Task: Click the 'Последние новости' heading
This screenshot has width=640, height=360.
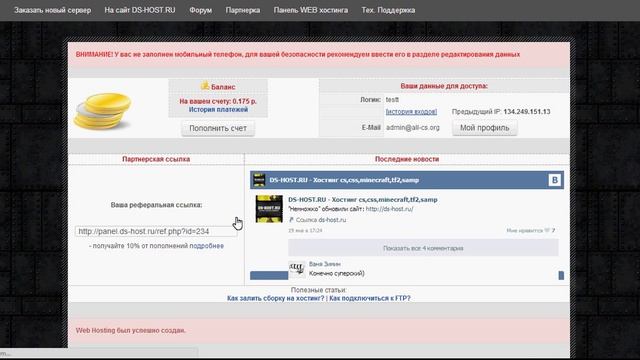Action: tap(407, 159)
